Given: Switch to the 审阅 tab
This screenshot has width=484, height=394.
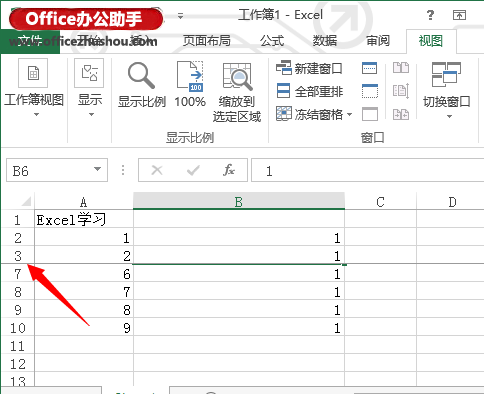Looking at the screenshot, I should click(x=378, y=41).
